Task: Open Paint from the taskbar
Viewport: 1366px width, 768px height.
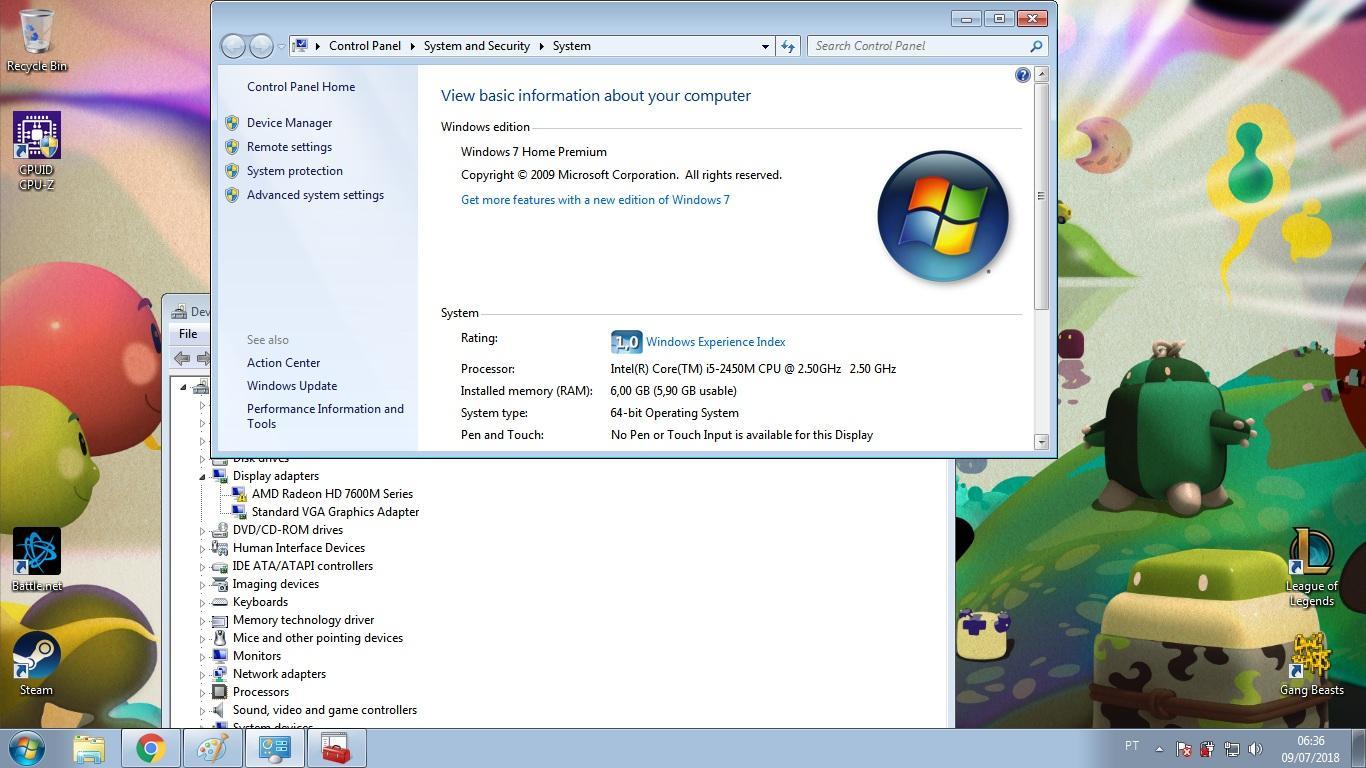Action: pyautogui.click(x=213, y=748)
